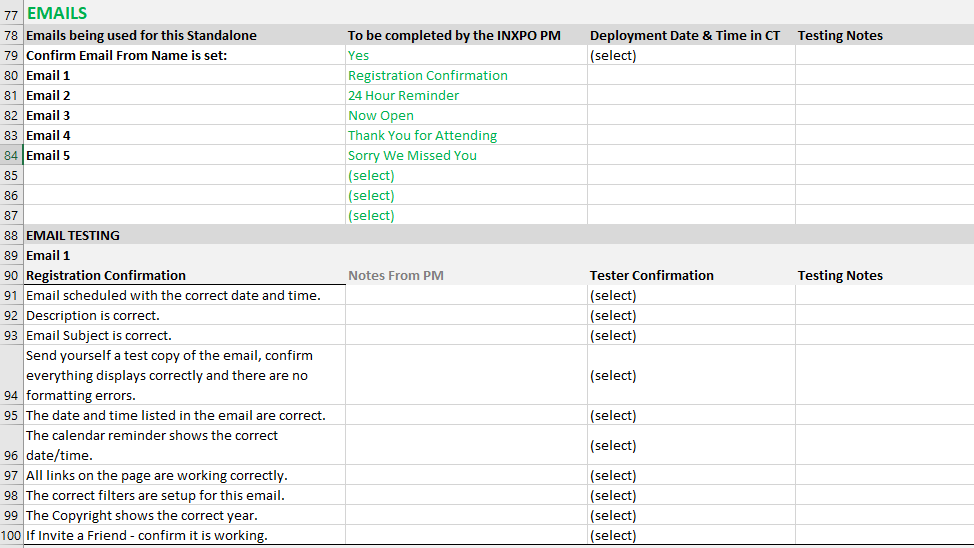Viewport: 974px width, 548px height.
Task: Open the (select) dropdown in row 87
Action: point(371,215)
